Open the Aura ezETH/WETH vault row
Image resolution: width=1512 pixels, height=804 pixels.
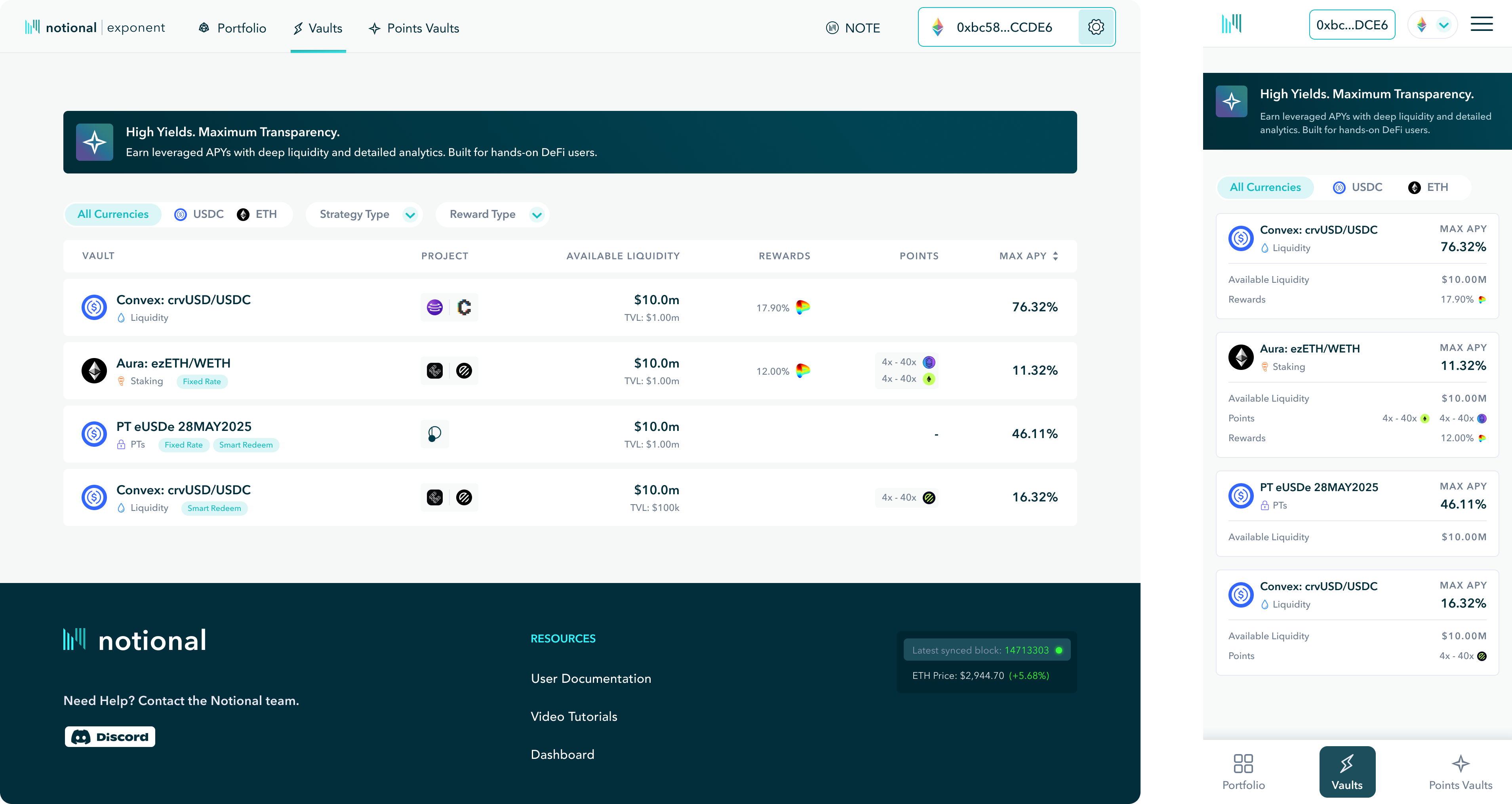click(x=173, y=364)
